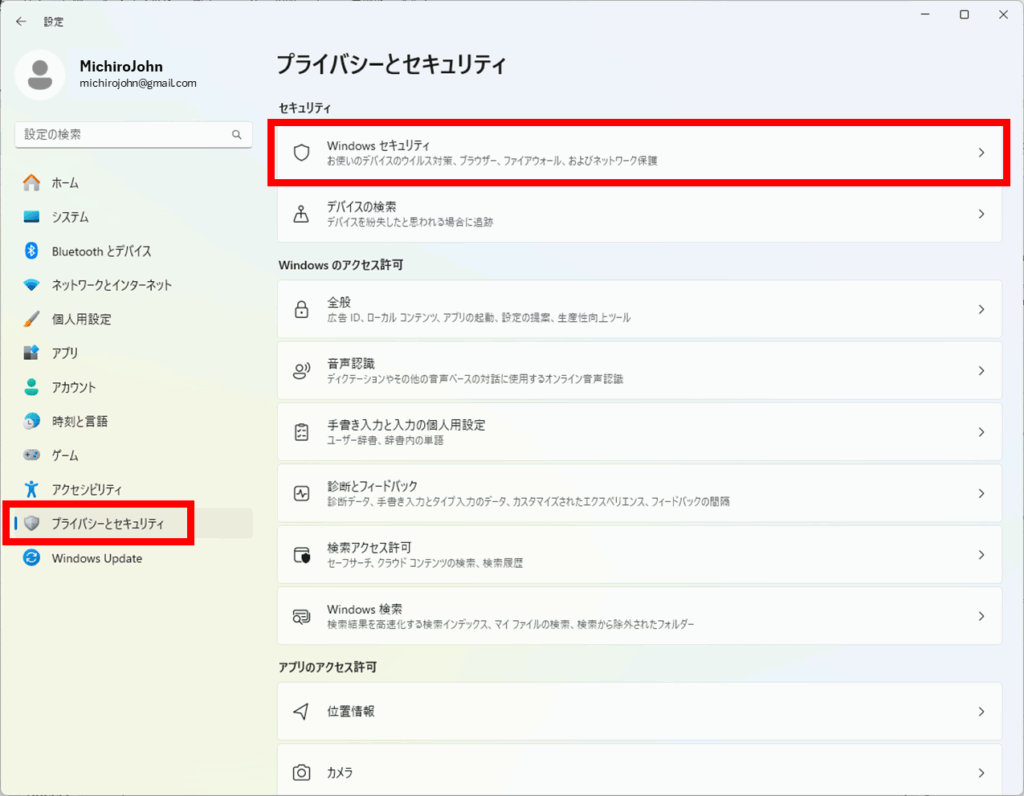Click the 個人用設定 paintbrush icon
The width and height of the screenshot is (1024, 796).
point(31,319)
